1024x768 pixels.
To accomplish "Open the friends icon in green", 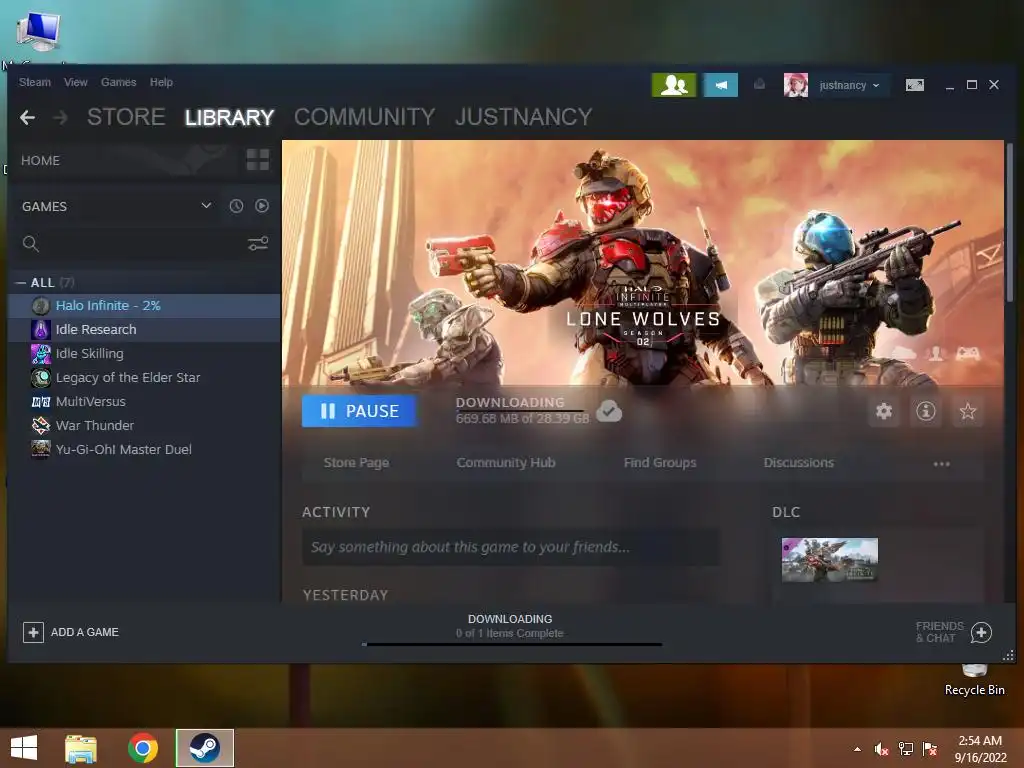I will [x=674, y=85].
